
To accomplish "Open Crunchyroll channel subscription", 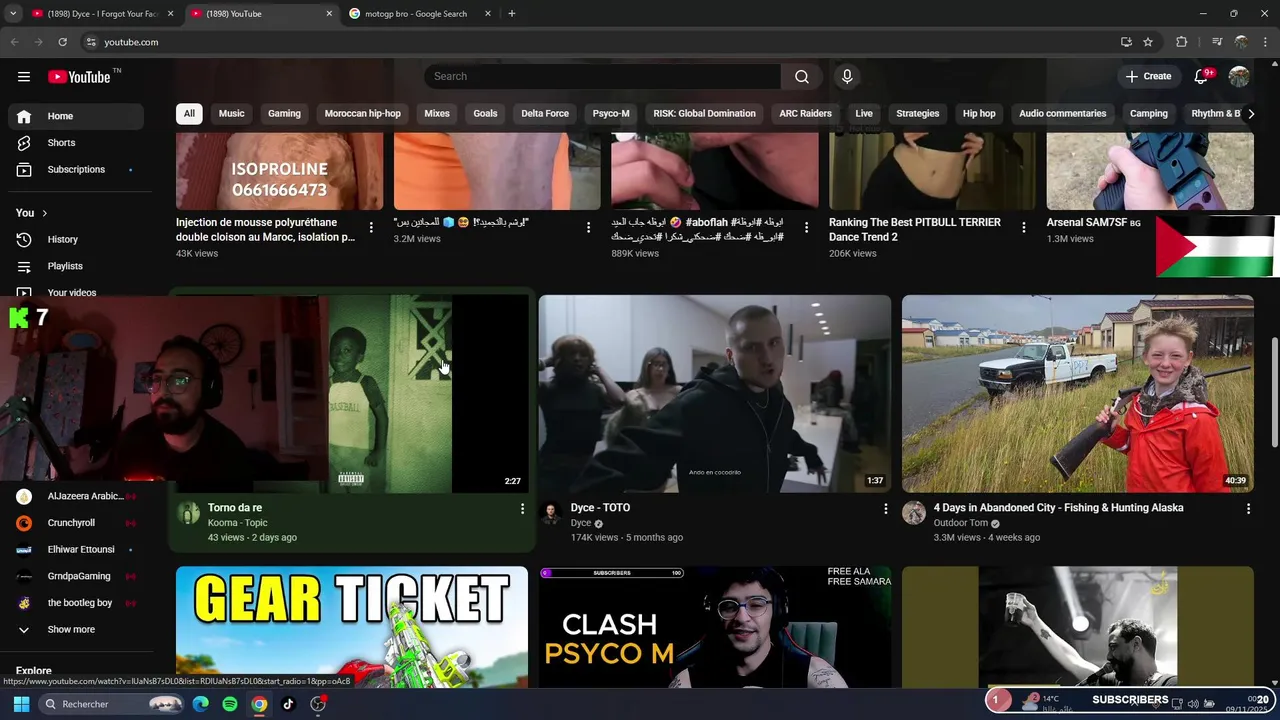I will [x=76, y=523].
